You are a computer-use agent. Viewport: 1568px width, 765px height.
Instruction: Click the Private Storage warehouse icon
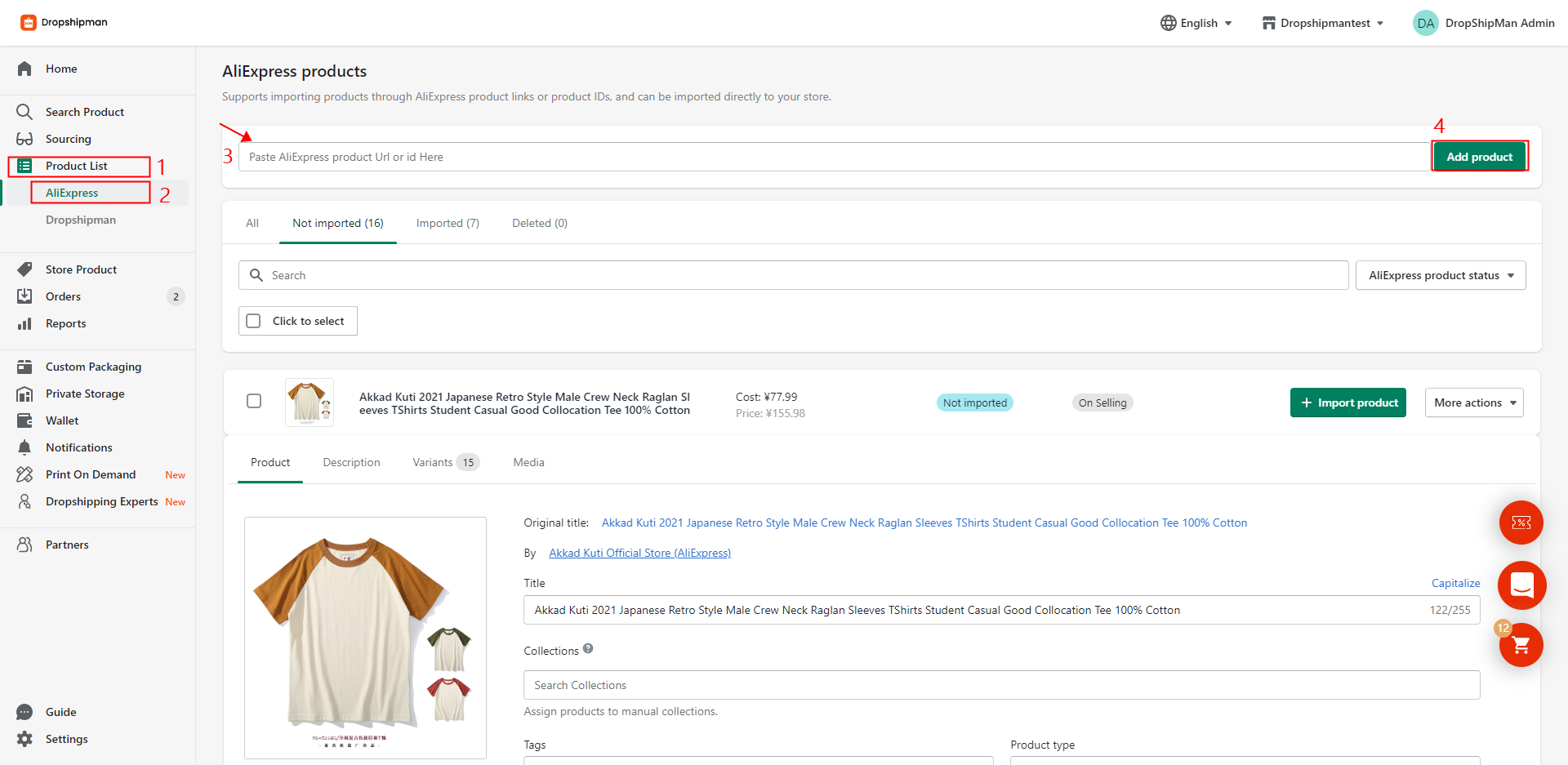24,394
